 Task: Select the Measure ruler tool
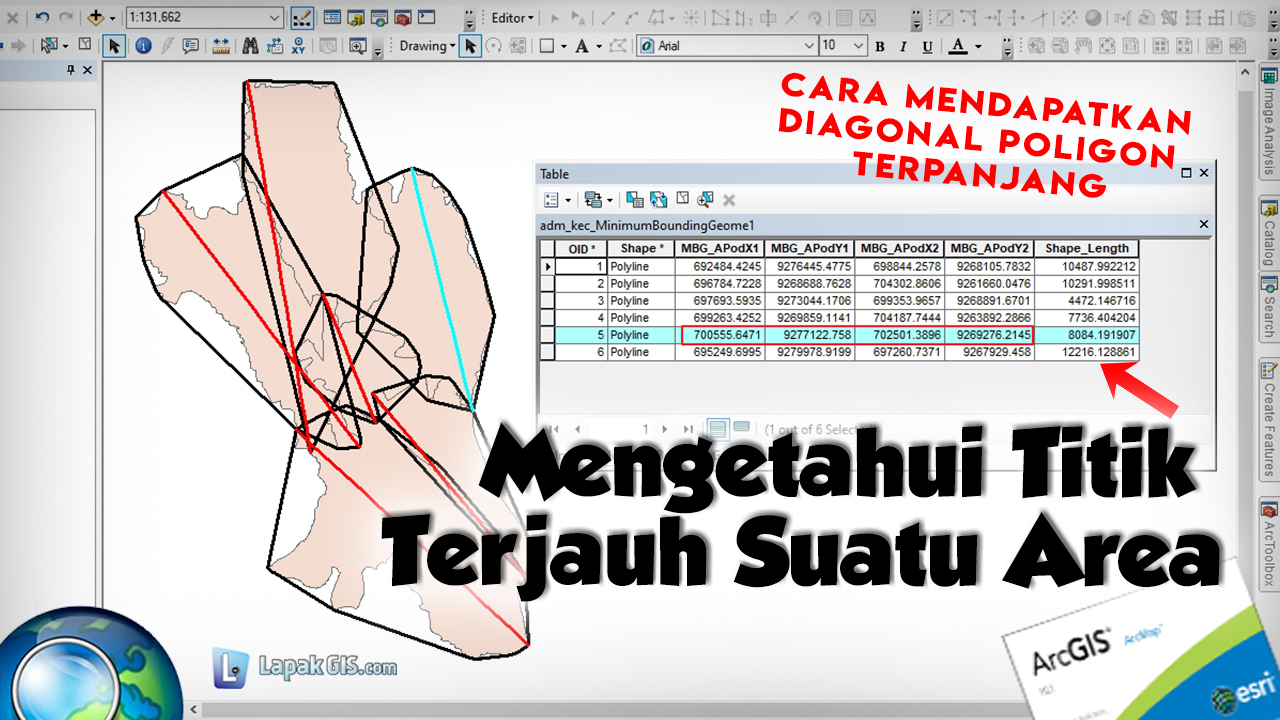221,46
